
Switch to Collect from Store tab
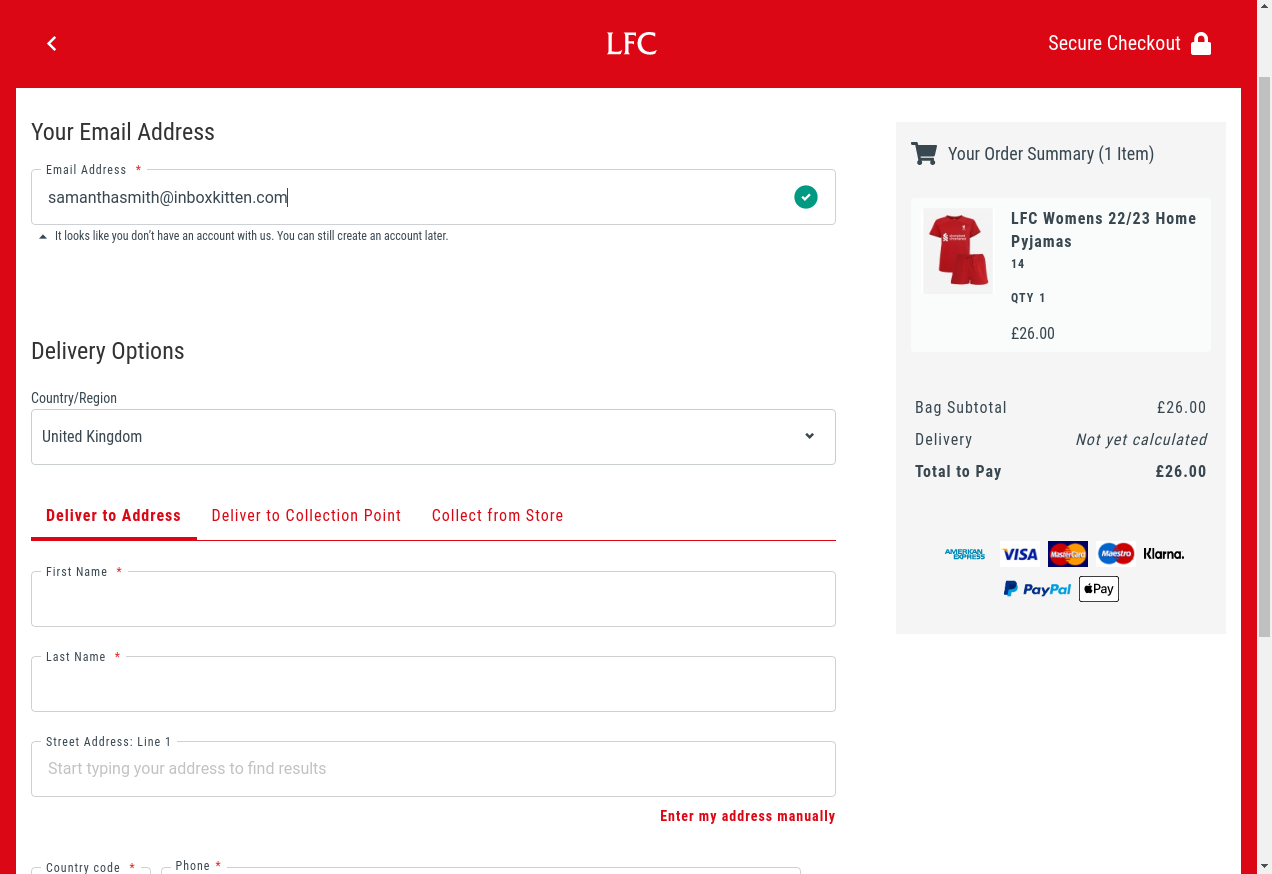pyautogui.click(x=497, y=516)
